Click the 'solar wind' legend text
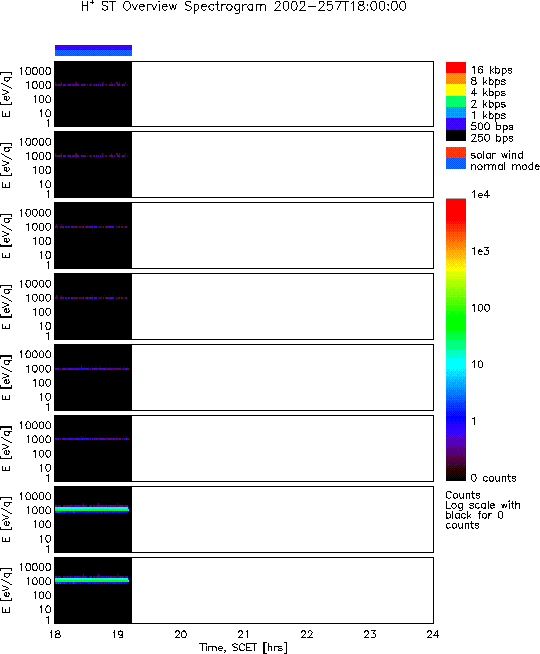The width and height of the screenshot is (540, 654). pyautogui.click(x=497, y=155)
